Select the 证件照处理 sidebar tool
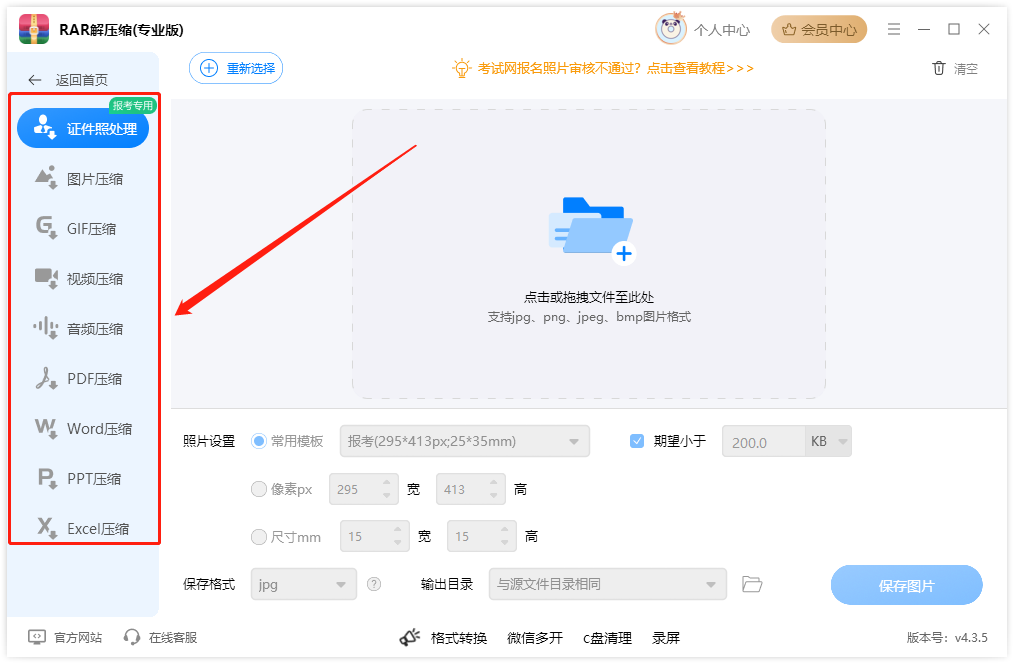Viewport: 1014px width, 664px height. click(x=84, y=128)
